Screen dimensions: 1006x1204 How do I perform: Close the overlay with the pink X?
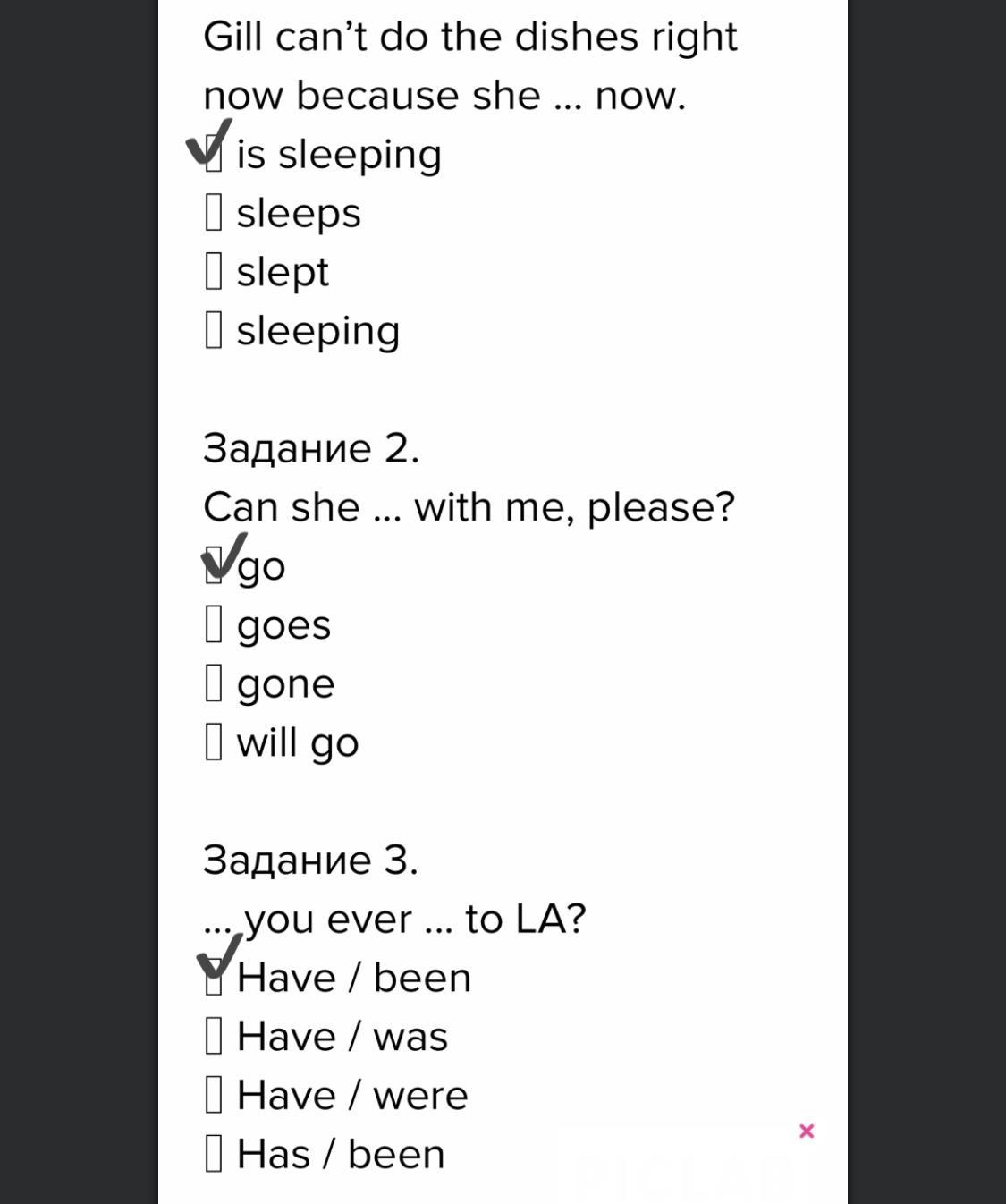(x=807, y=1132)
